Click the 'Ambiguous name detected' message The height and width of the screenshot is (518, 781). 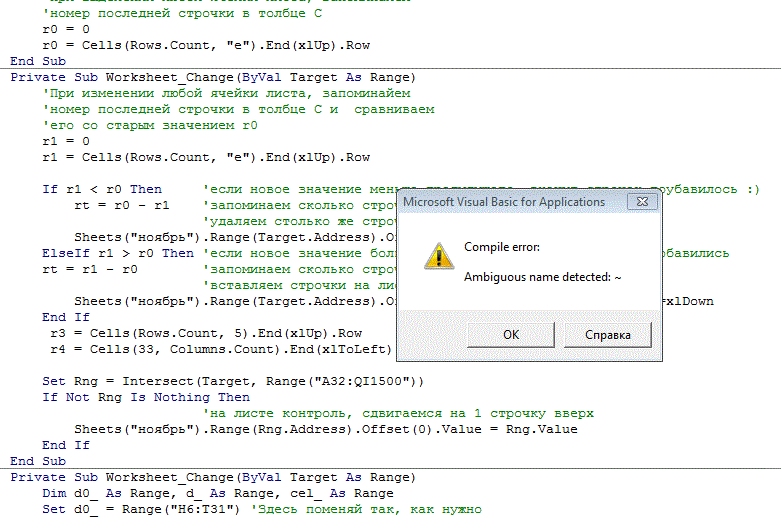click(x=543, y=277)
